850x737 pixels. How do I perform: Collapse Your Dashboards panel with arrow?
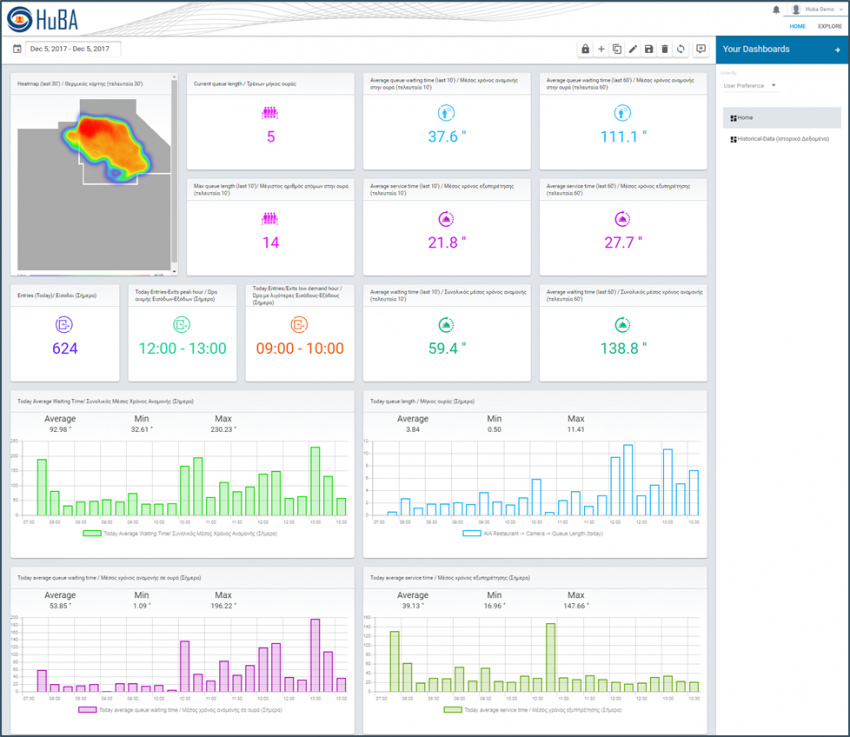(x=837, y=49)
